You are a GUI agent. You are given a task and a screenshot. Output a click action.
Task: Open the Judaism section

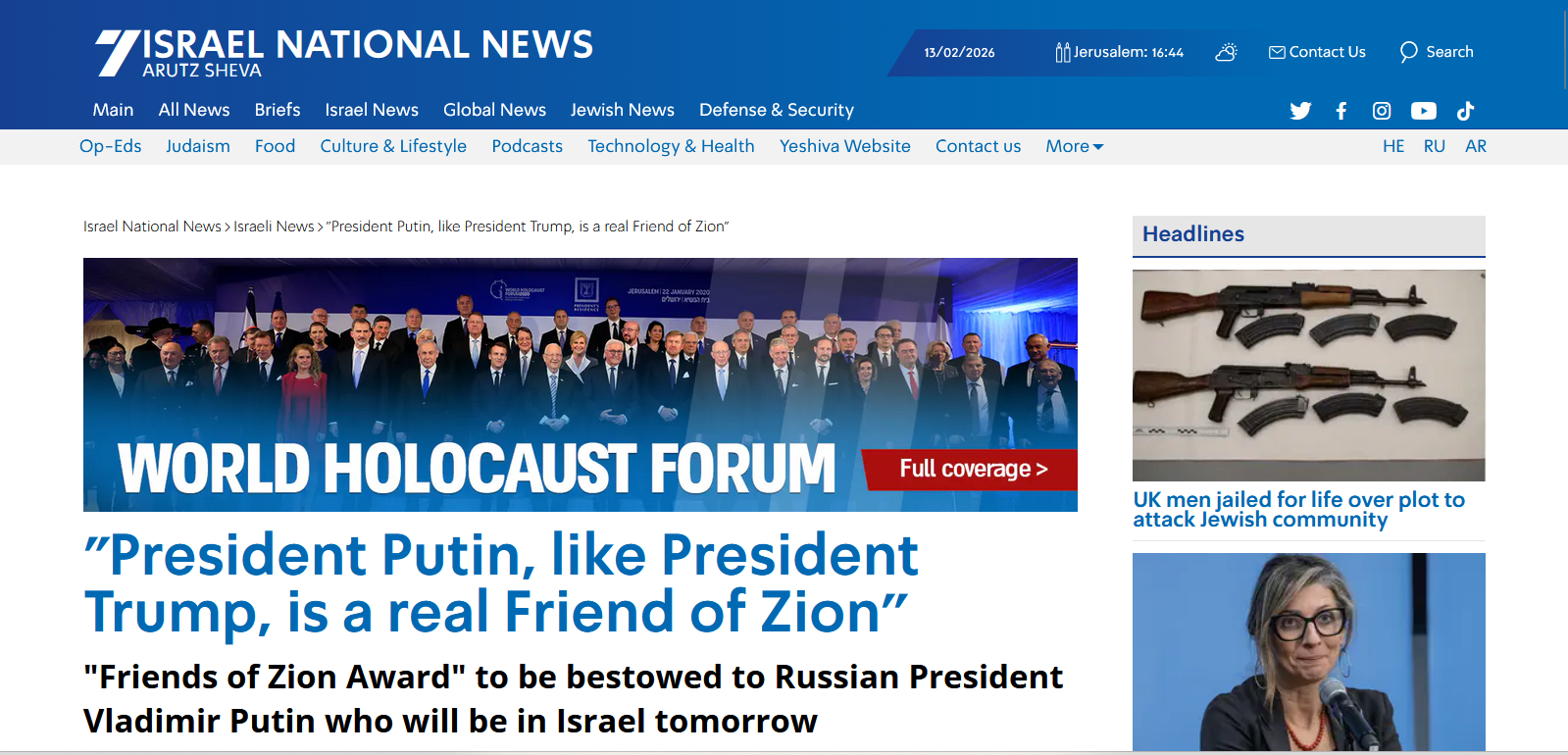point(198,146)
